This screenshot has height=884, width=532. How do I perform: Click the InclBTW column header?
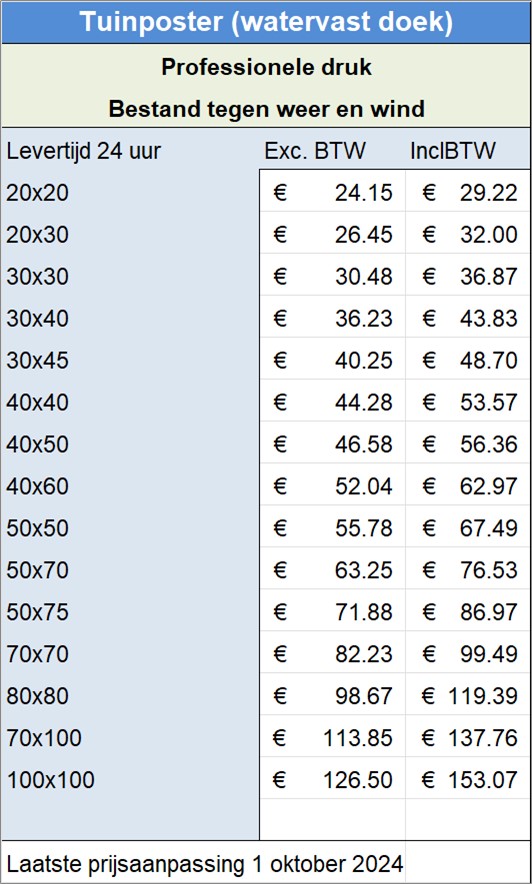tap(453, 151)
